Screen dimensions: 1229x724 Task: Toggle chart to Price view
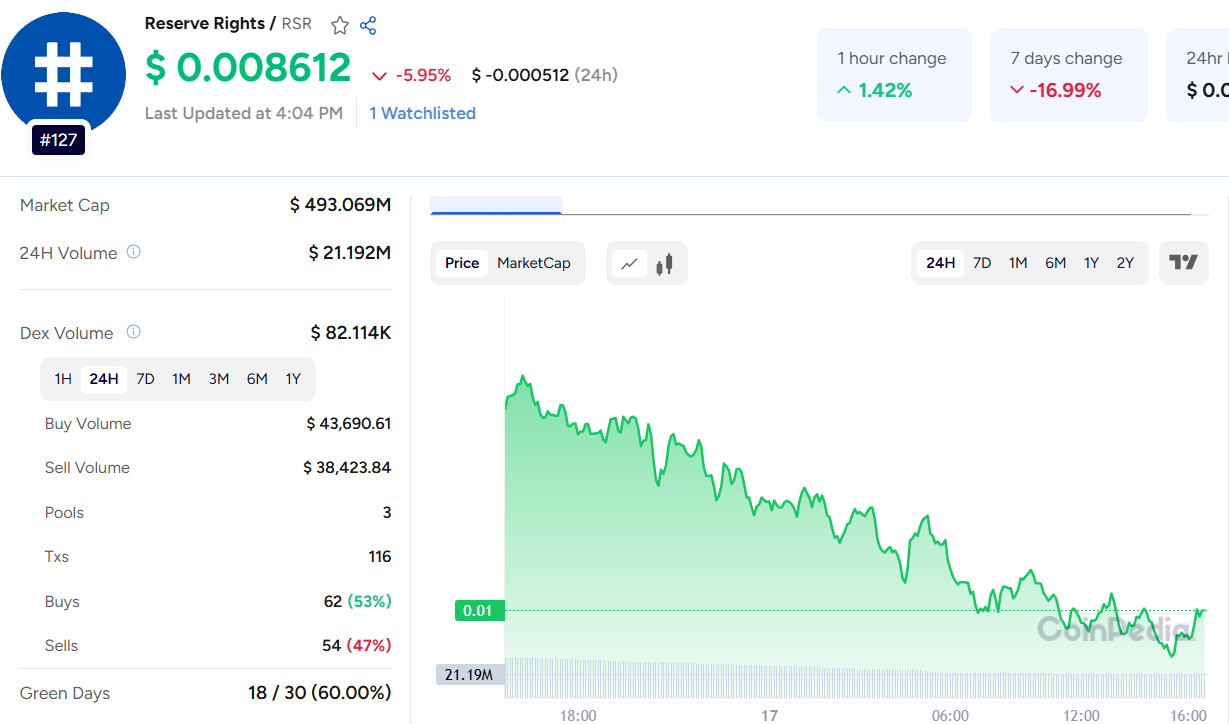pyautogui.click(x=462, y=263)
